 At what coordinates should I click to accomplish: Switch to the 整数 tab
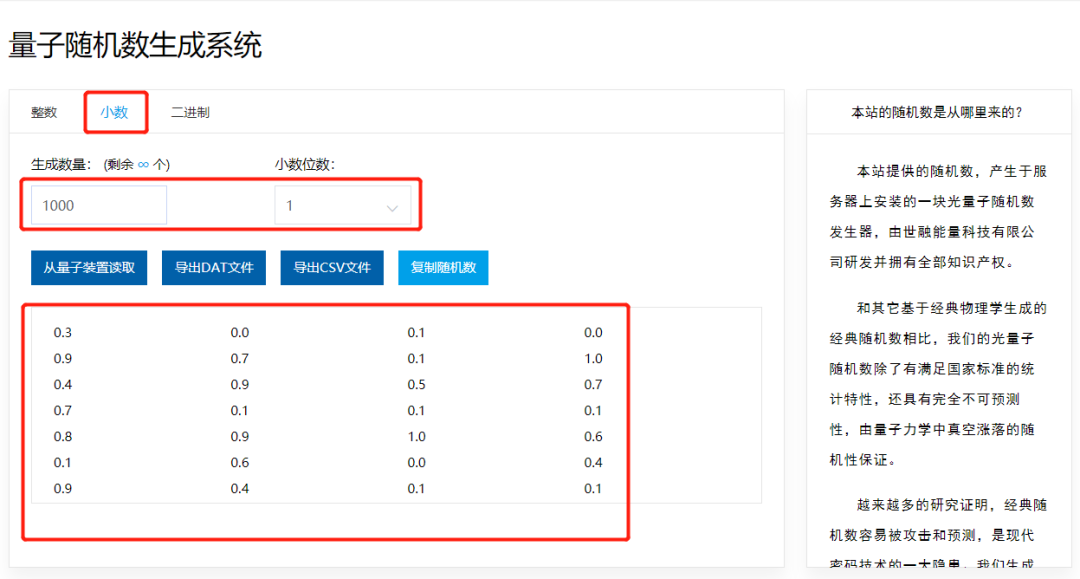point(44,113)
